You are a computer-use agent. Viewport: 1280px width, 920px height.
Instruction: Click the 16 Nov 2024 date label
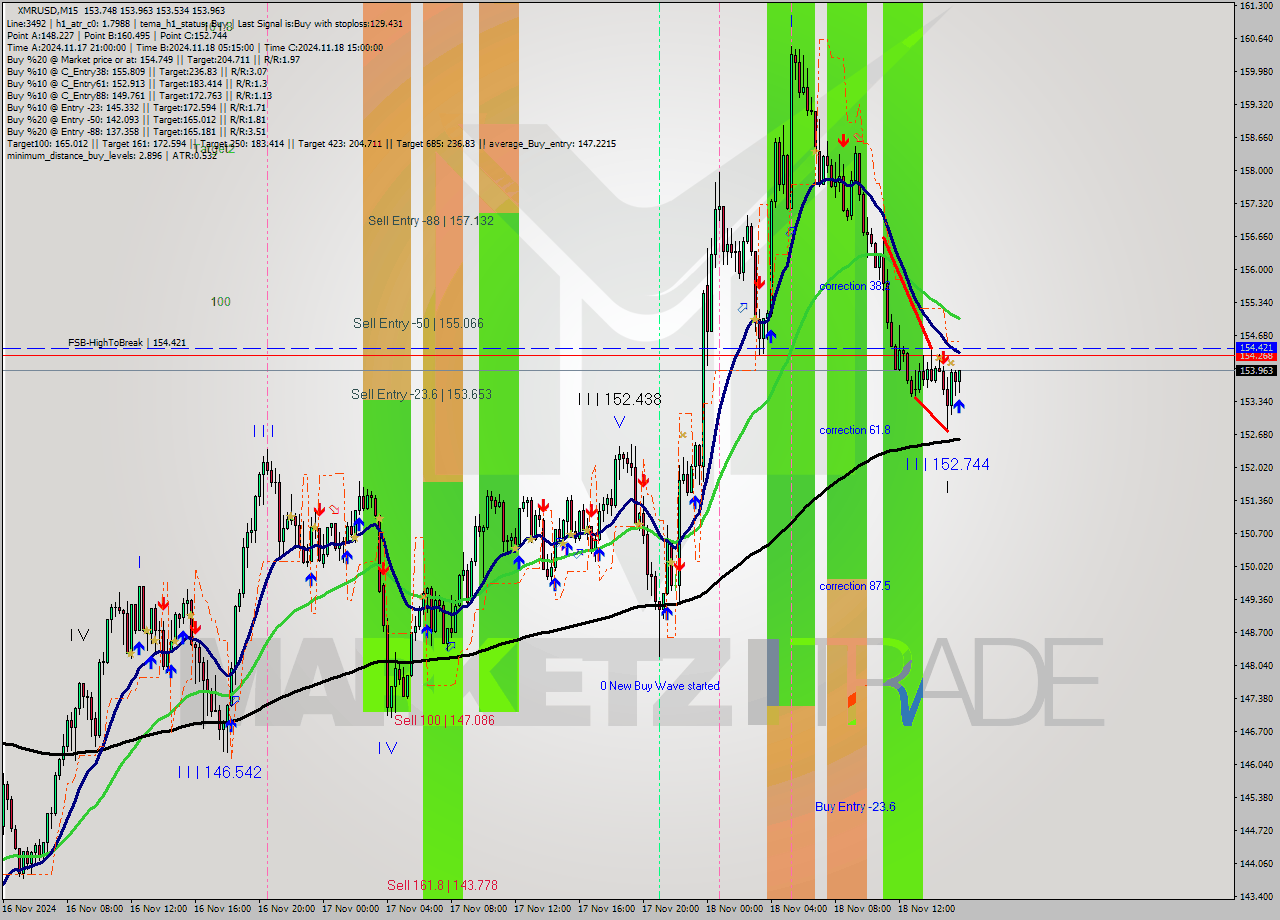pyautogui.click(x=29, y=909)
